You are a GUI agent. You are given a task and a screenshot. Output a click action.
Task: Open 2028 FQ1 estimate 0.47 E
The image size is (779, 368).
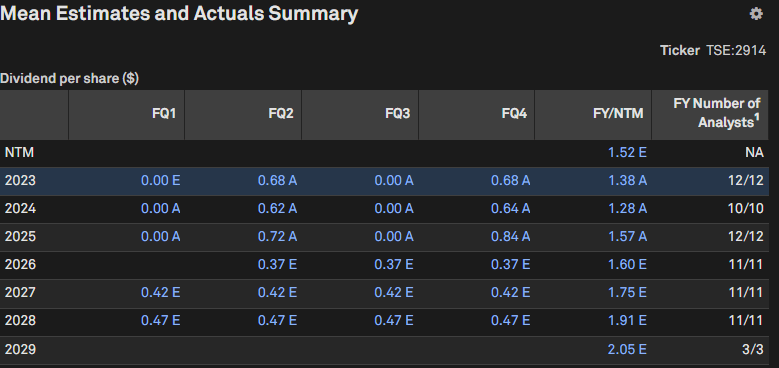160,321
